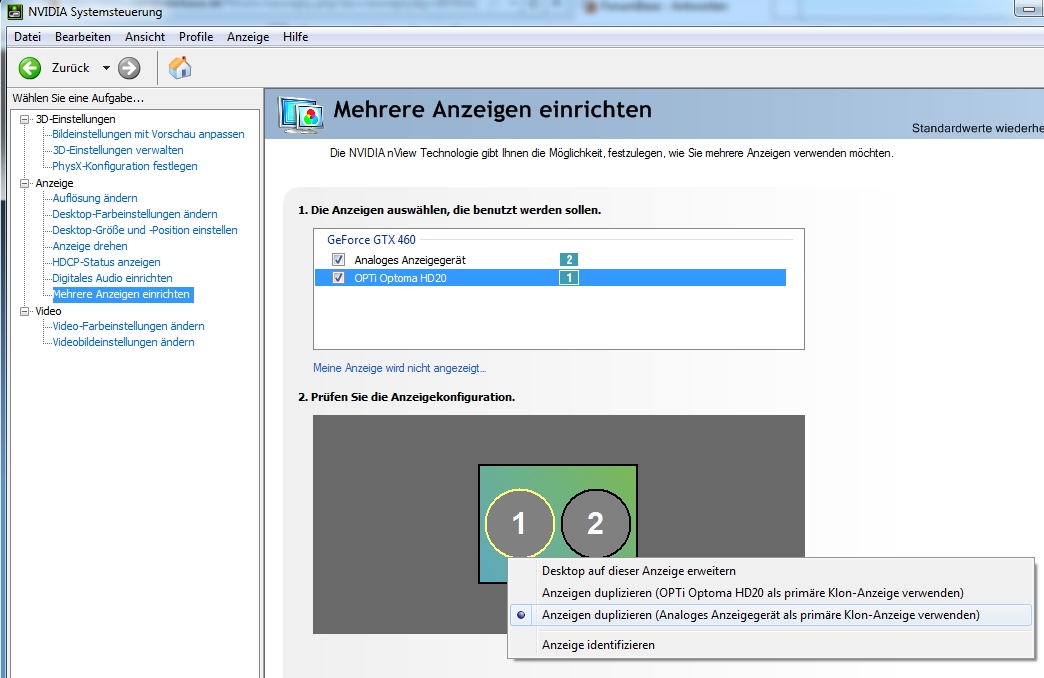The width and height of the screenshot is (1044, 678).
Task: Open Desktop-Farbeinstellungen ändern
Action: (x=134, y=214)
